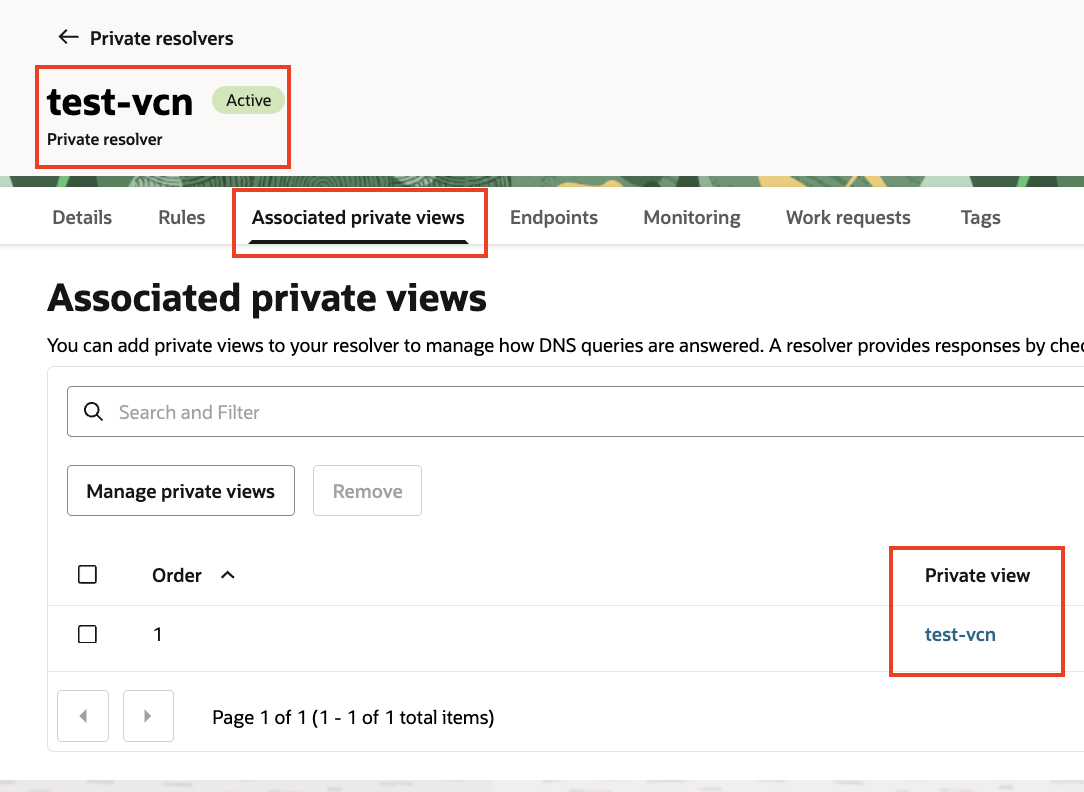Open the Endpoints tab

[554, 218]
